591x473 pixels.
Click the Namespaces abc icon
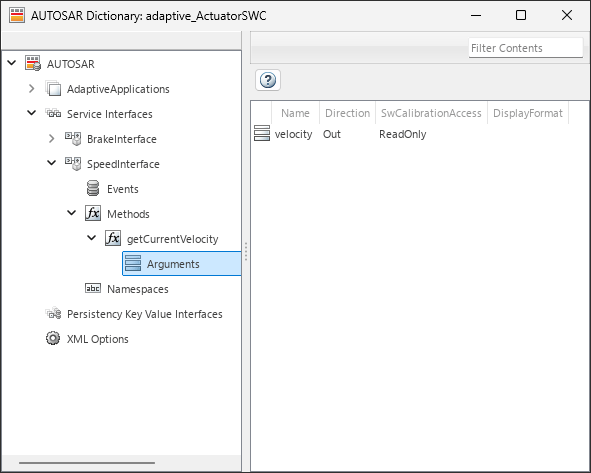(93, 288)
